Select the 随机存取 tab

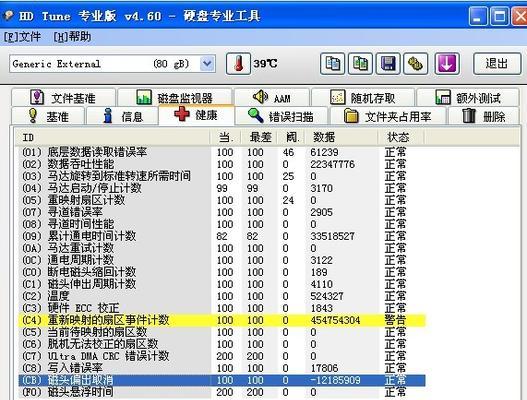click(363, 98)
